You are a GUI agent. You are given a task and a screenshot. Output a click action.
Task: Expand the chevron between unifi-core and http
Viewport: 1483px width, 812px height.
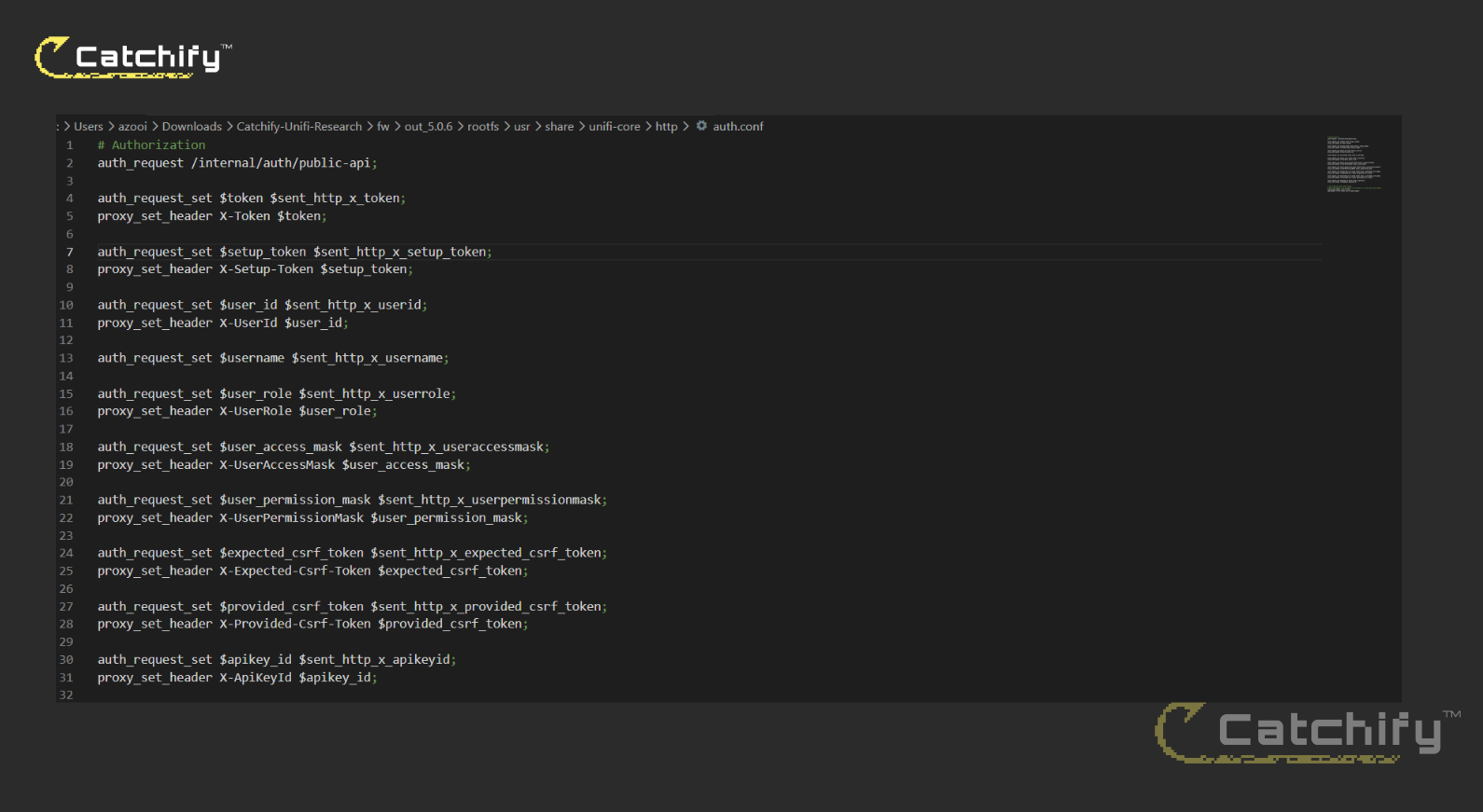(x=648, y=126)
